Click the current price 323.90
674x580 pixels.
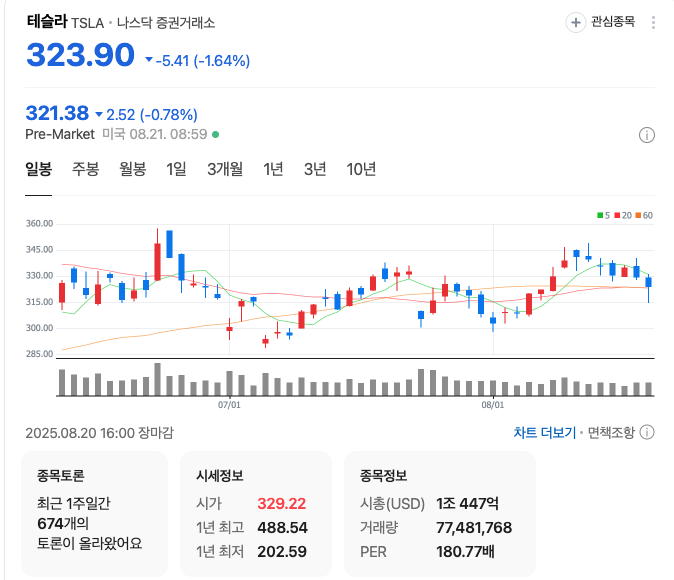coord(80,55)
